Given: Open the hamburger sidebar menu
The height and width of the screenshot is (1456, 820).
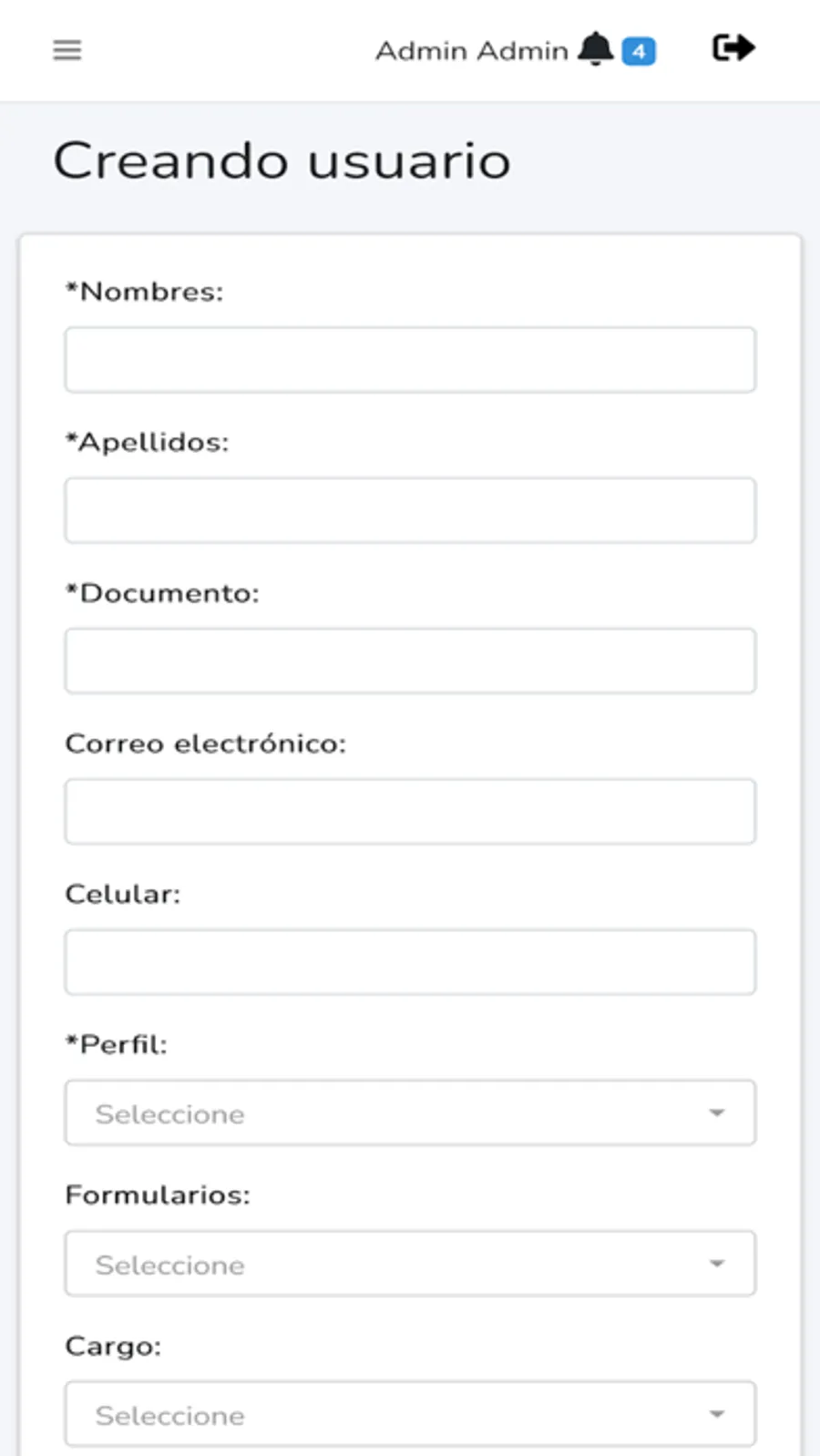Looking at the screenshot, I should click(67, 50).
